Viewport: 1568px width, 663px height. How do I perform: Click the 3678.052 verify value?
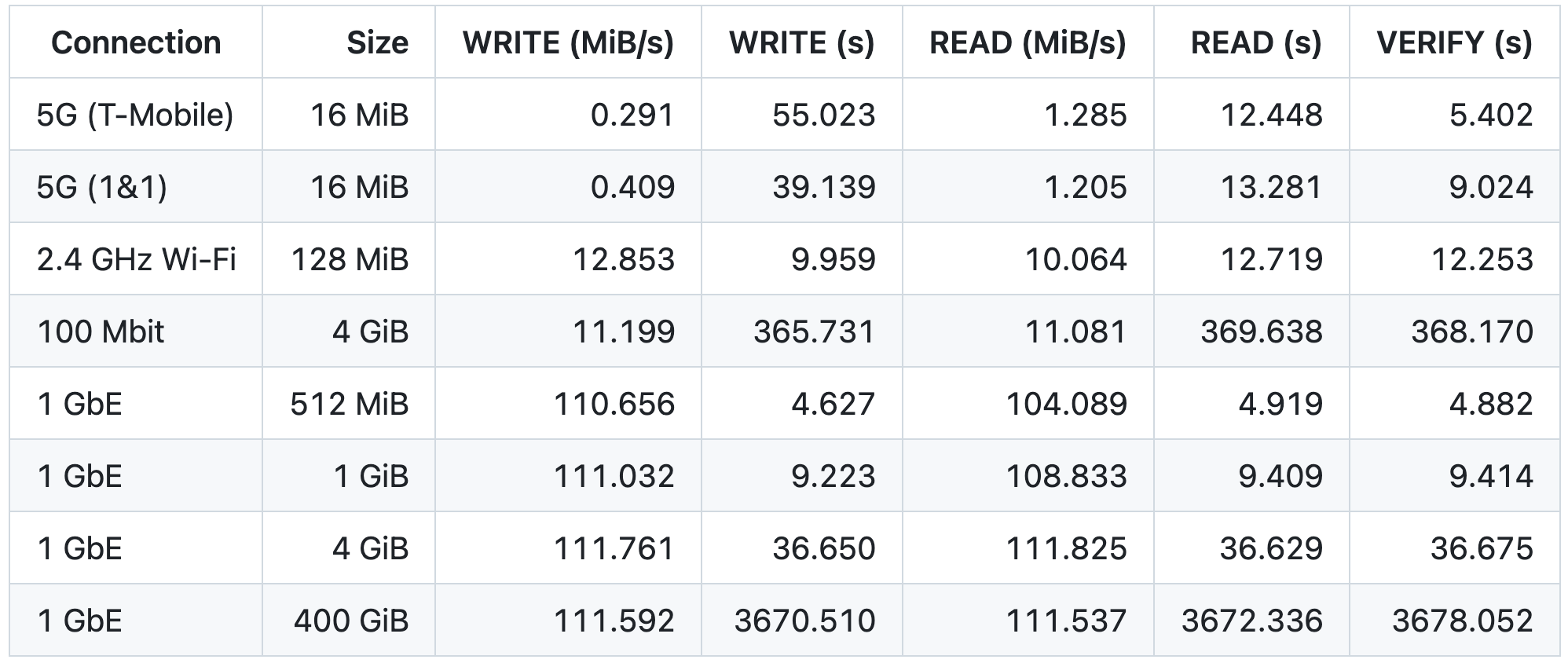pos(1455,621)
